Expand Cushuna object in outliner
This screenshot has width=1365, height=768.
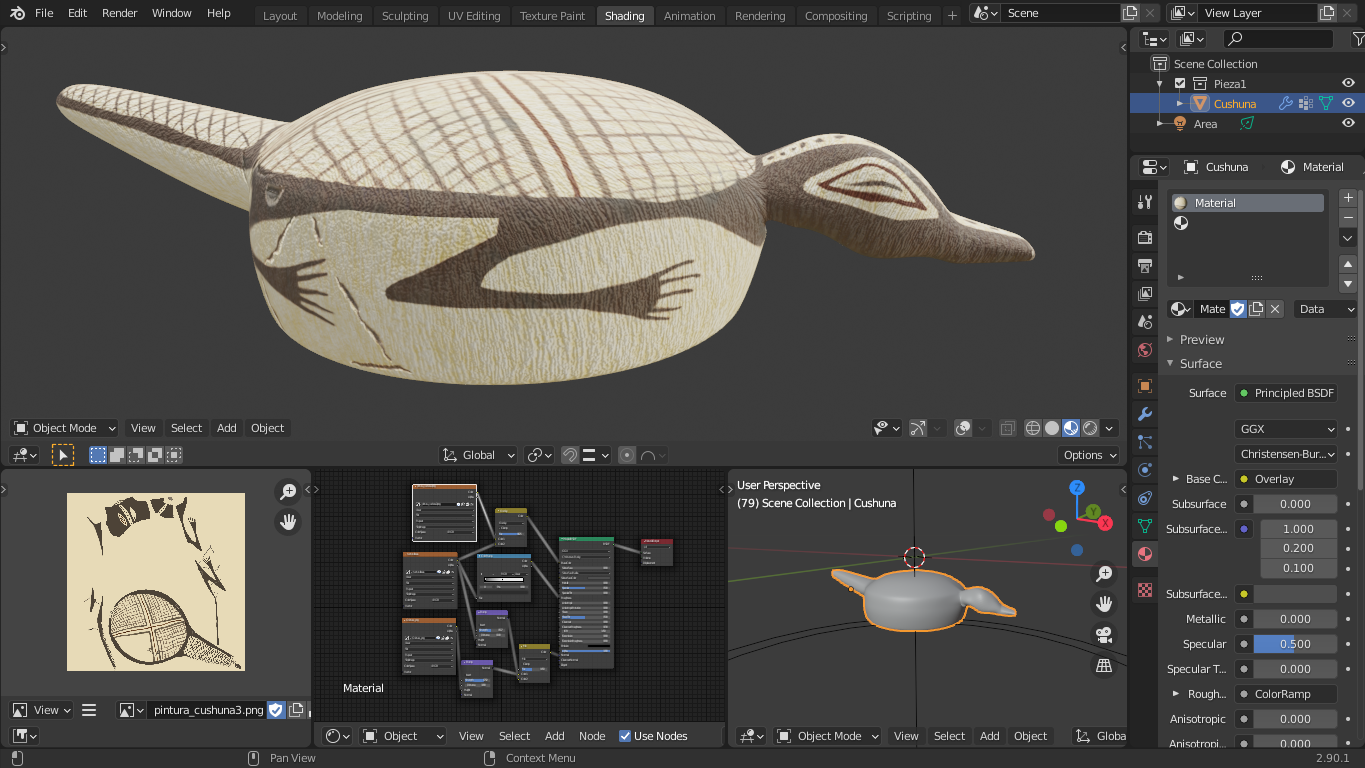tap(1180, 103)
